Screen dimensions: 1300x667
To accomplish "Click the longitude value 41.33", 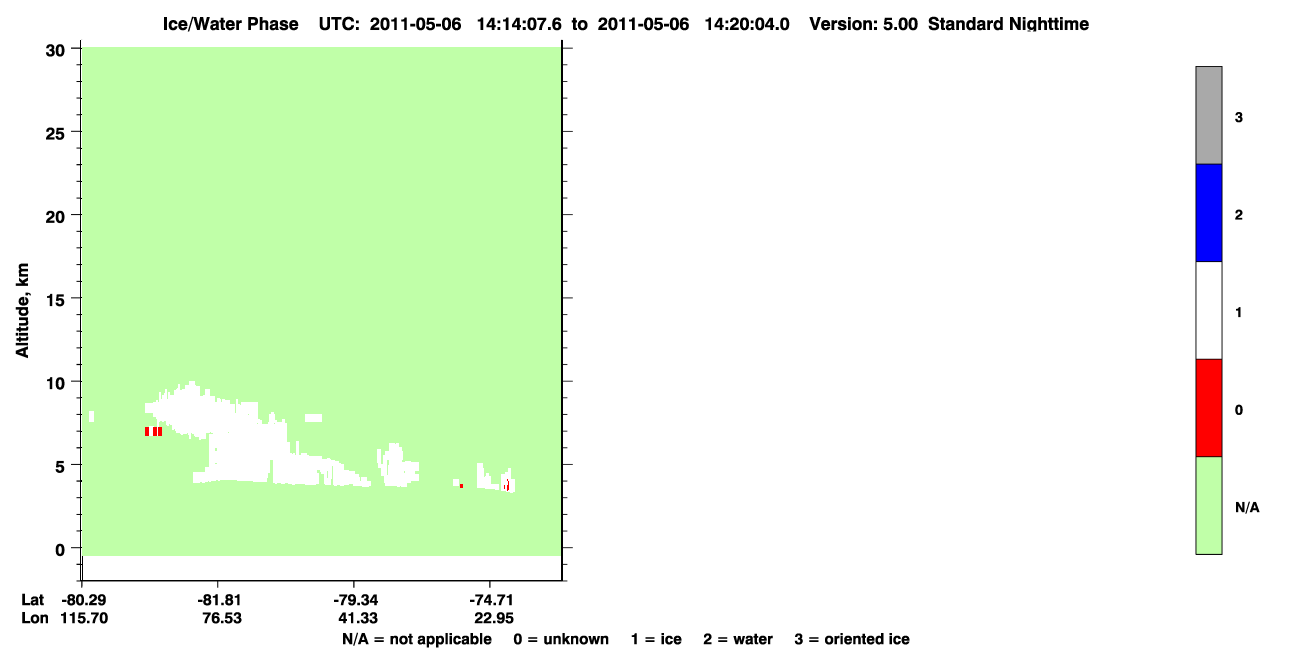I will (357, 618).
